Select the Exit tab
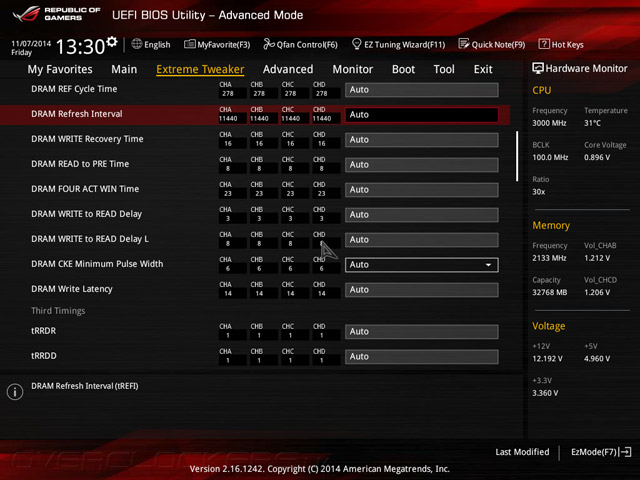Screen dimensions: 640x480 pyautogui.click(x=483, y=69)
